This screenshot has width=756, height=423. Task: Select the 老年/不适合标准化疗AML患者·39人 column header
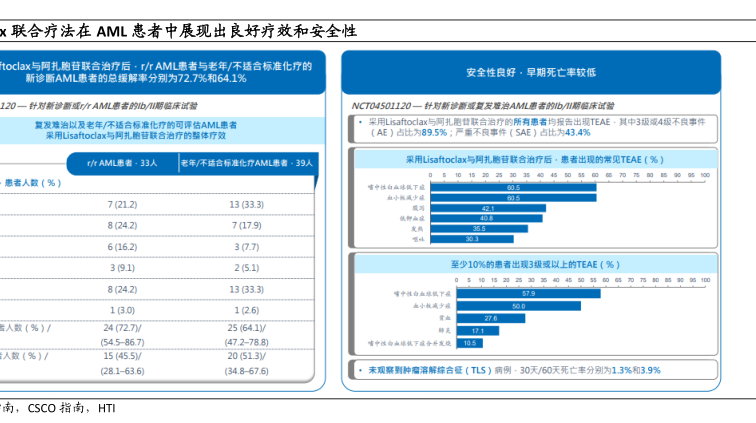click(x=246, y=161)
